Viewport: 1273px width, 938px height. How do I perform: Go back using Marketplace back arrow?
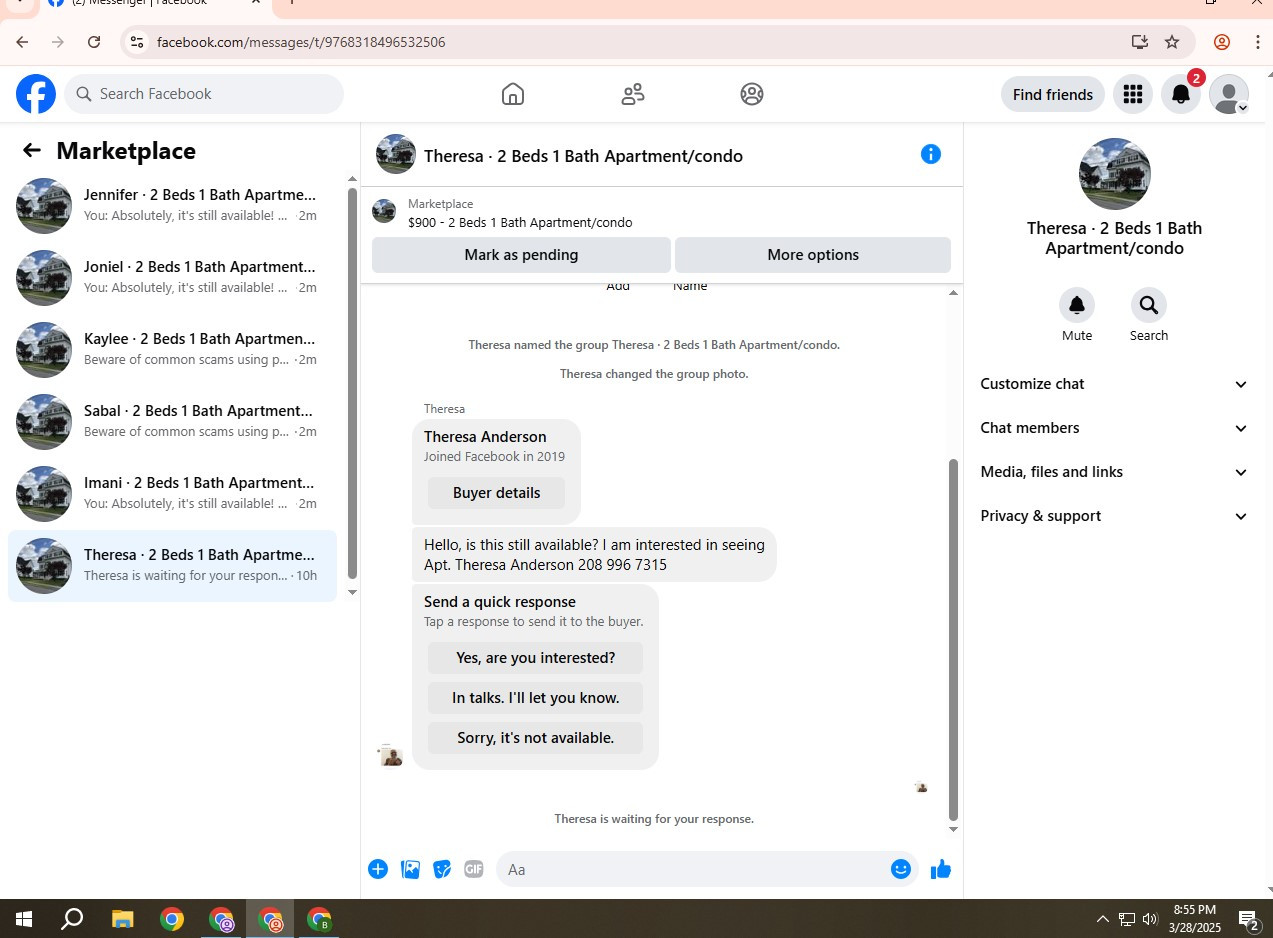coord(32,151)
